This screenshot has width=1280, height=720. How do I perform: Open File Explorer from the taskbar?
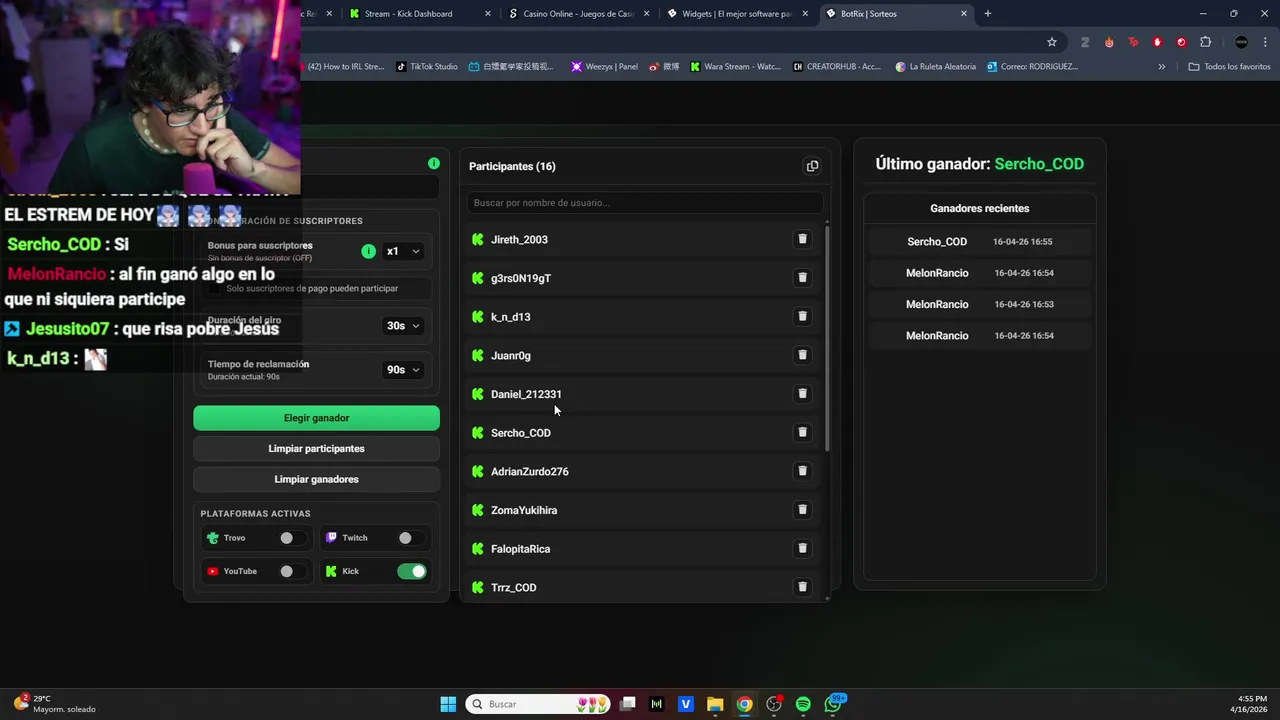click(715, 704)
